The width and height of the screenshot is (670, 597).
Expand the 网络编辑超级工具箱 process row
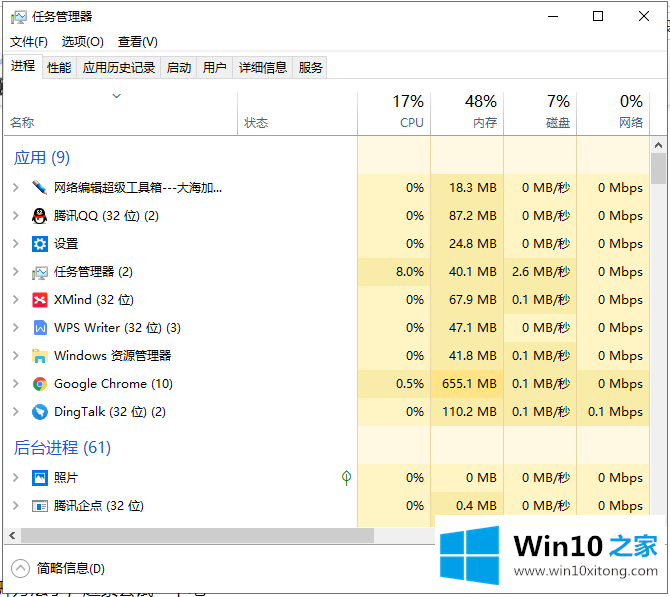click(16, 188)
